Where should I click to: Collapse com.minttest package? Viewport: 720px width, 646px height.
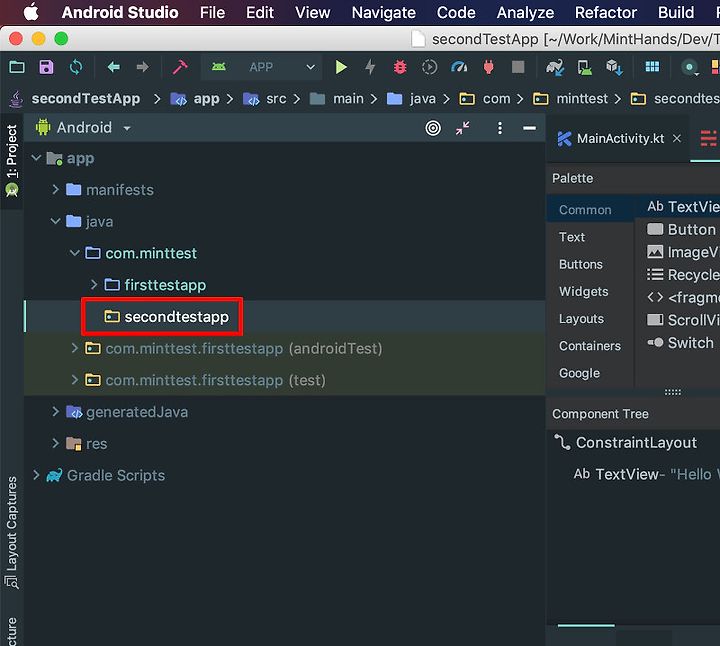pos(74,253)
